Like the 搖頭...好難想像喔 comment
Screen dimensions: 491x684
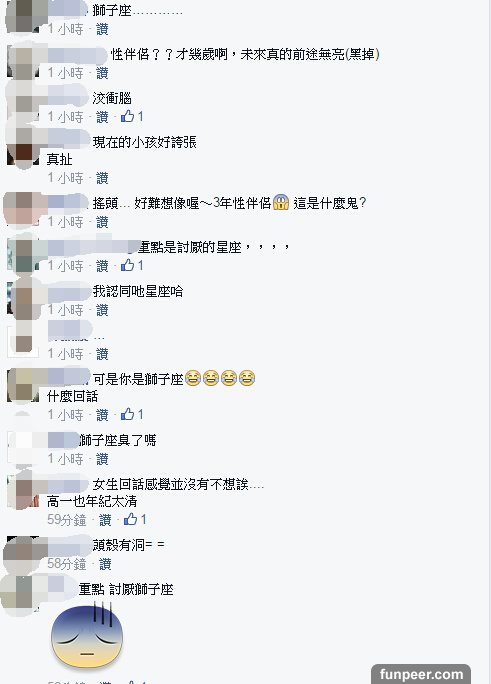pyautogui.click(x=102, y=222)
